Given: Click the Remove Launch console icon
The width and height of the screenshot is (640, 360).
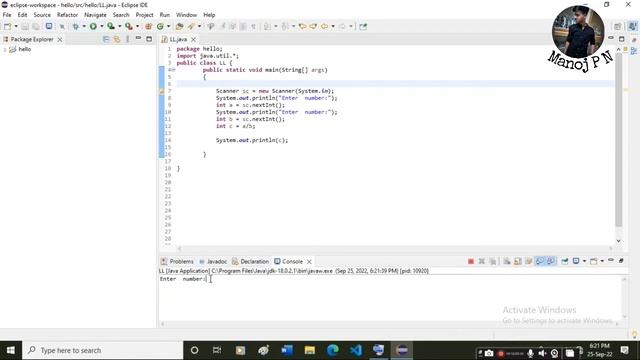Looking at the screenshot, I should [x=482, y=261].
